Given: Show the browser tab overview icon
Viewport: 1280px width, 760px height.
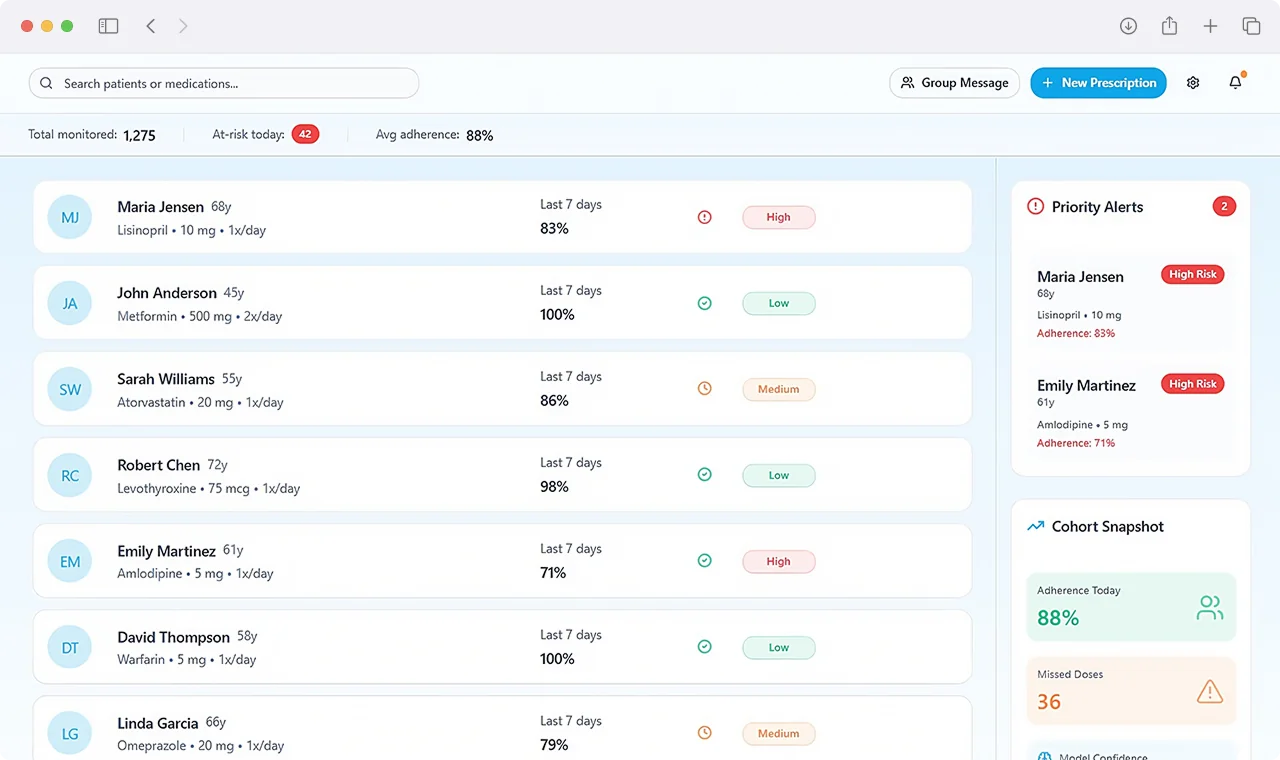Looking at the screenshot, I should pyautogui.click(x=1251, y=26).
